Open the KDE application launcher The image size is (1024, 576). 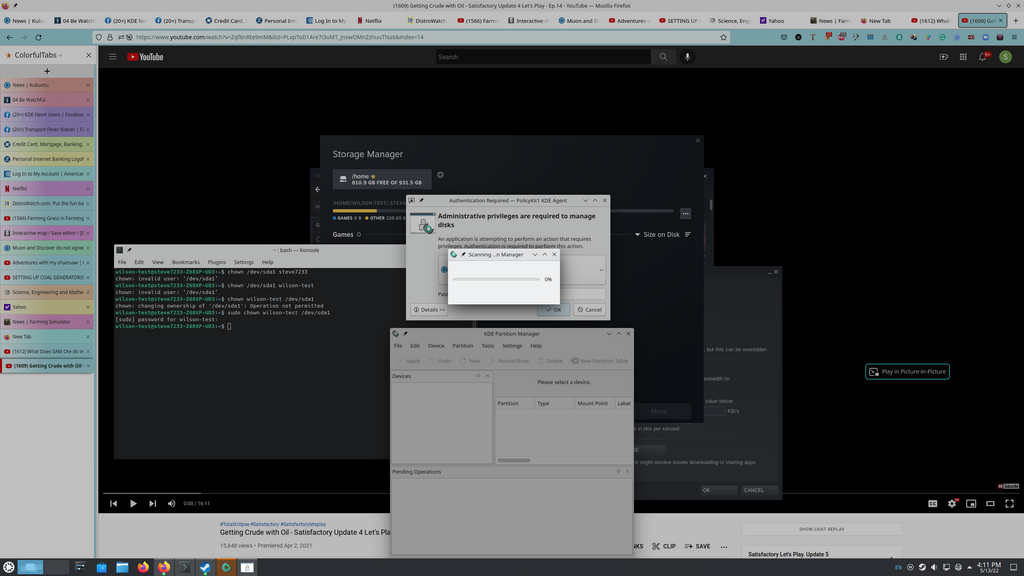pos(9,567)
